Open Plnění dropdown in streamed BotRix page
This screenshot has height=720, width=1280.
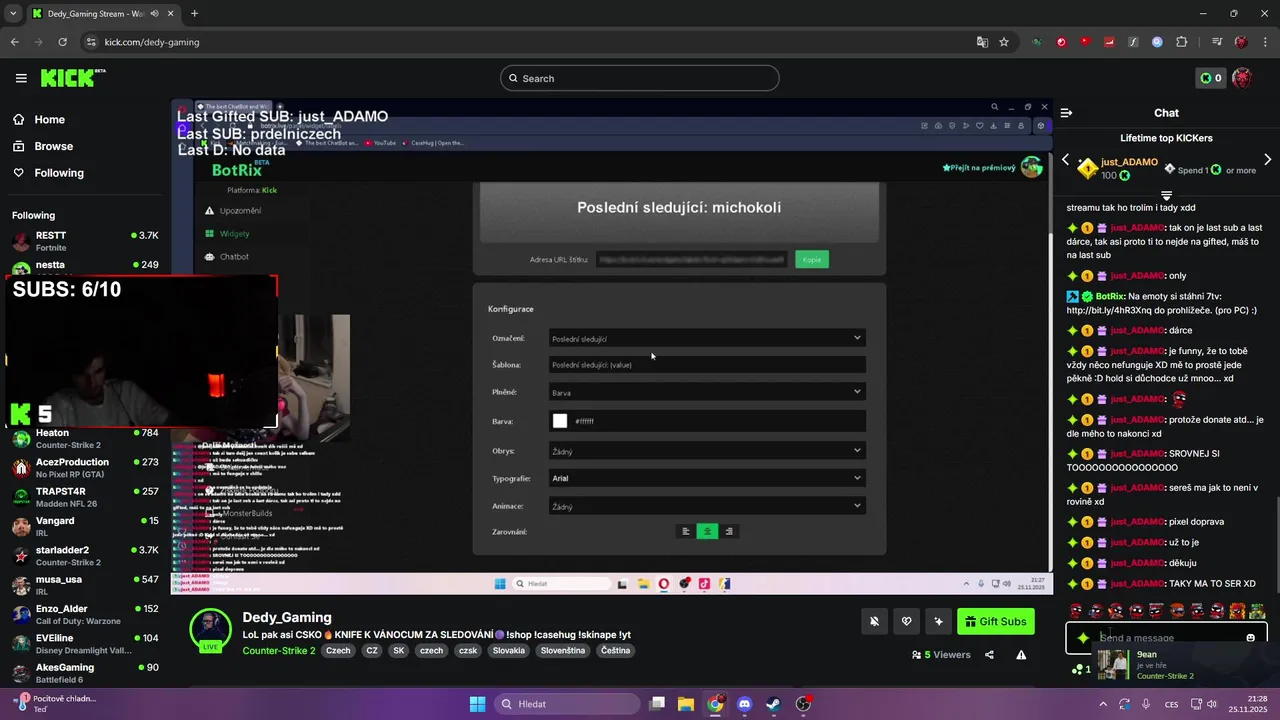pyautogui.click(x=707, y=392)
